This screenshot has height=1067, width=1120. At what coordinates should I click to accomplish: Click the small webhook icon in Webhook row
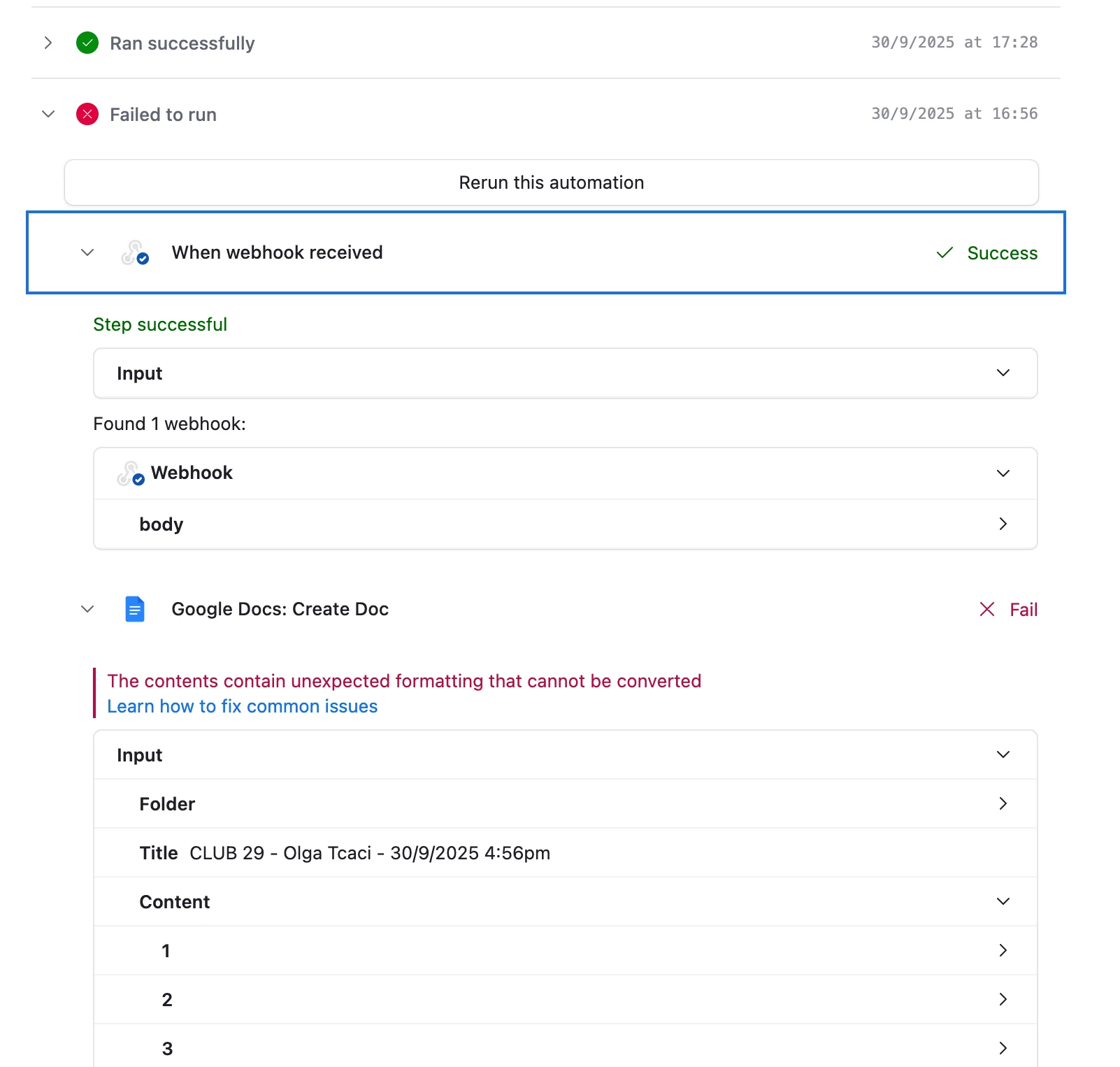(x=131, y=473)
